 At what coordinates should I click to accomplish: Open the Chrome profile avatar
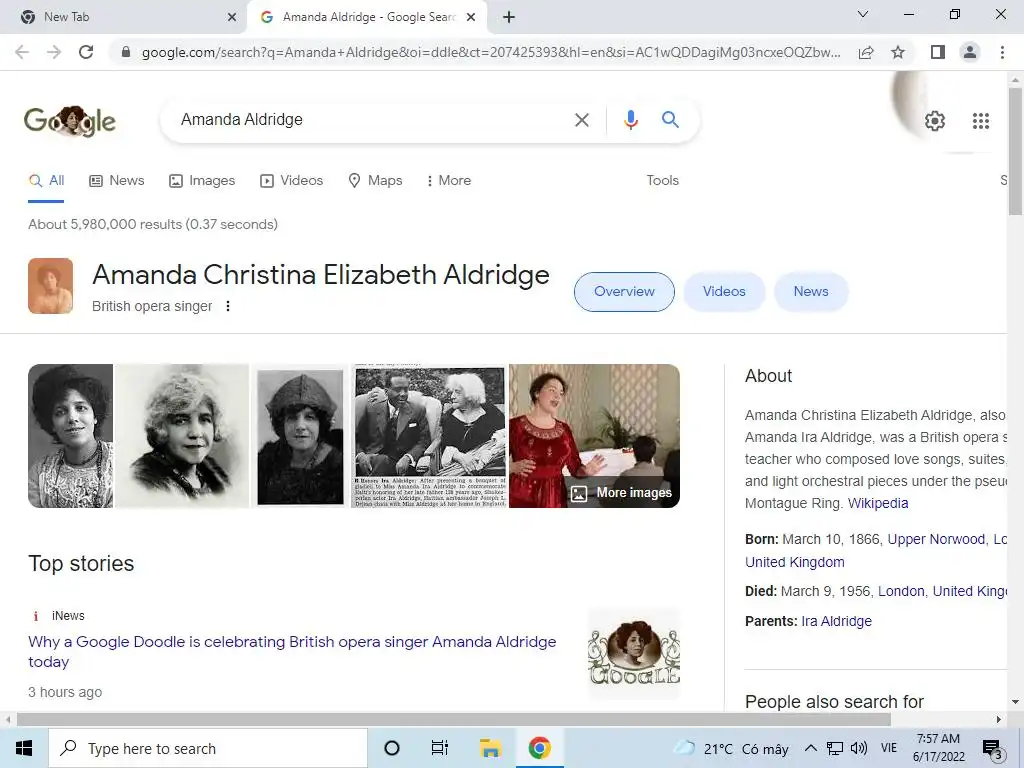[x=970, y=52]
